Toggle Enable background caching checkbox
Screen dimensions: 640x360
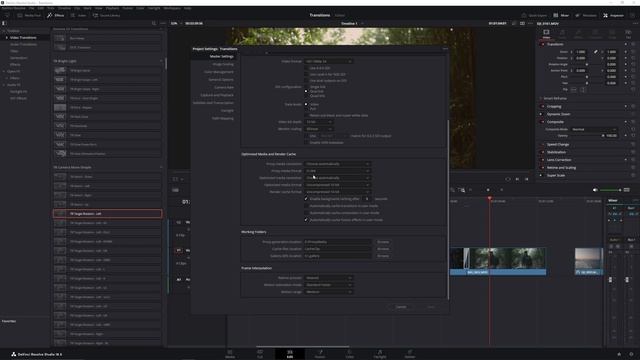[x=306, y=199]
